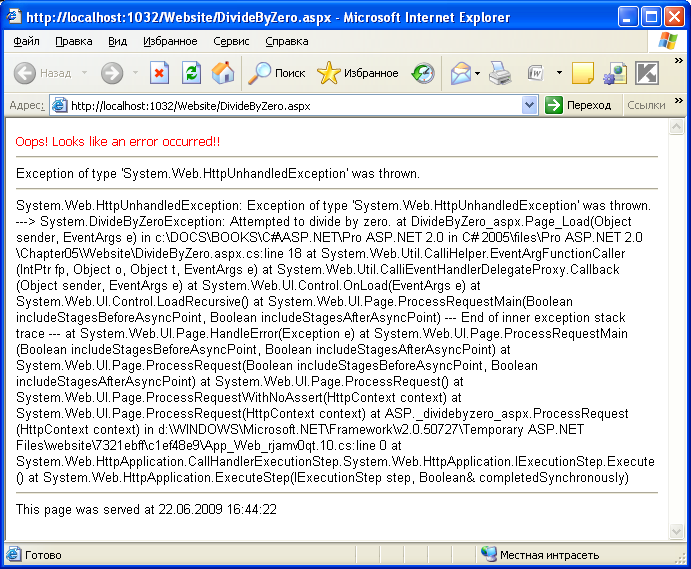The image size is (691, 569).
Task: Expand the address bar URL dropdown
Action: [529, 105]
